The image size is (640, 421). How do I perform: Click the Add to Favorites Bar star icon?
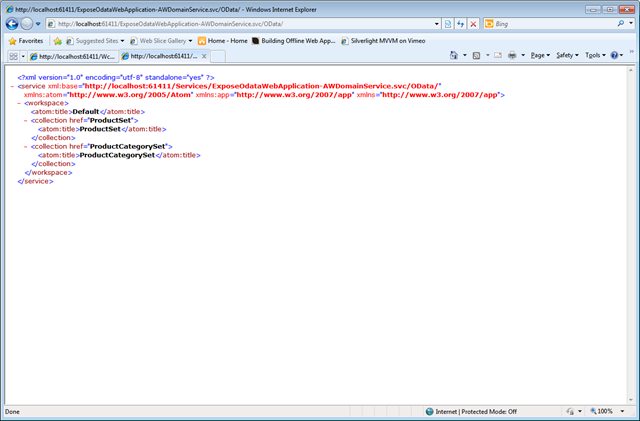[x=58, y=41]
